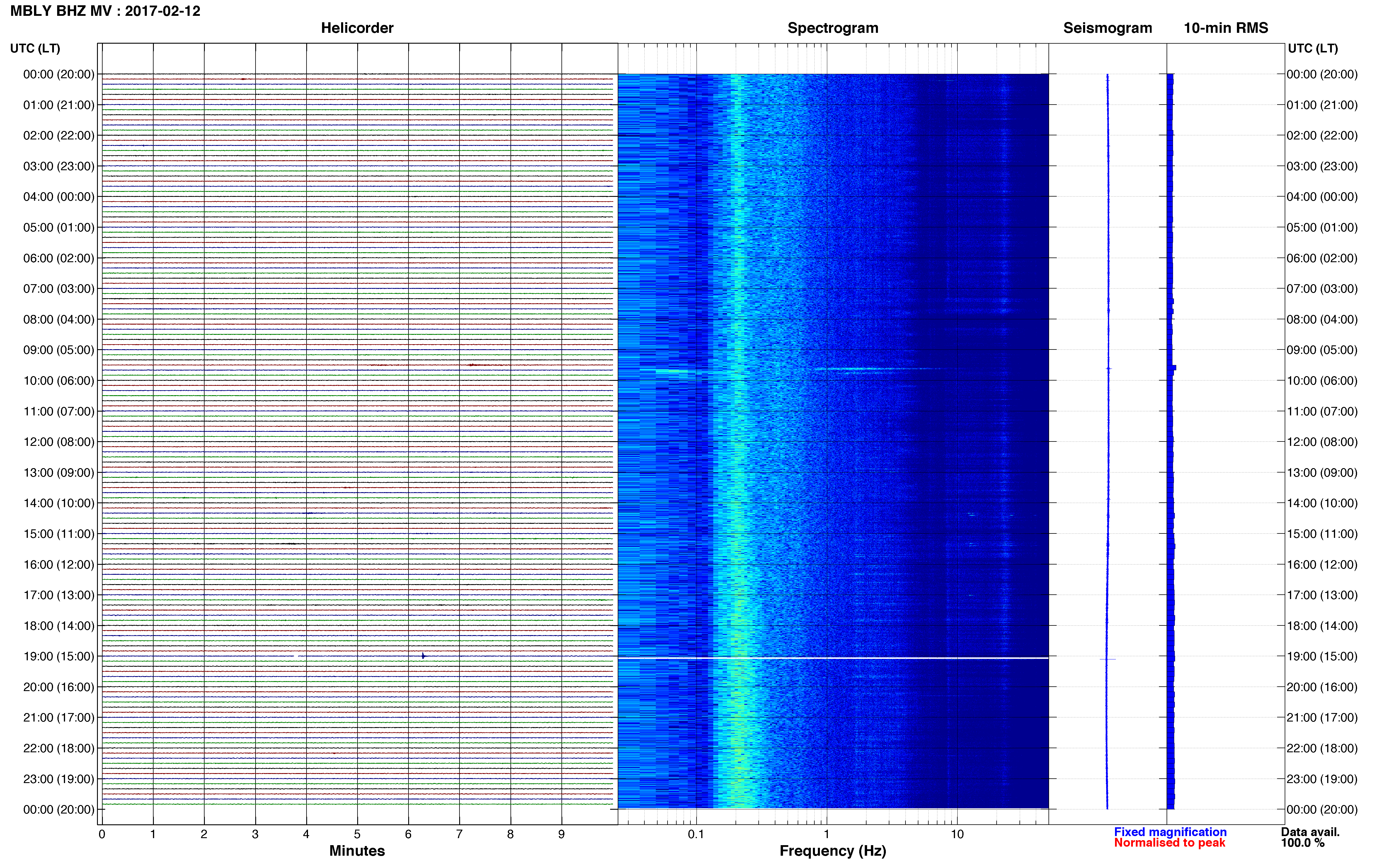Click the "Helicorder" panel heading
The width and height of the screenshot is (1389, 868).
[357, 28]
